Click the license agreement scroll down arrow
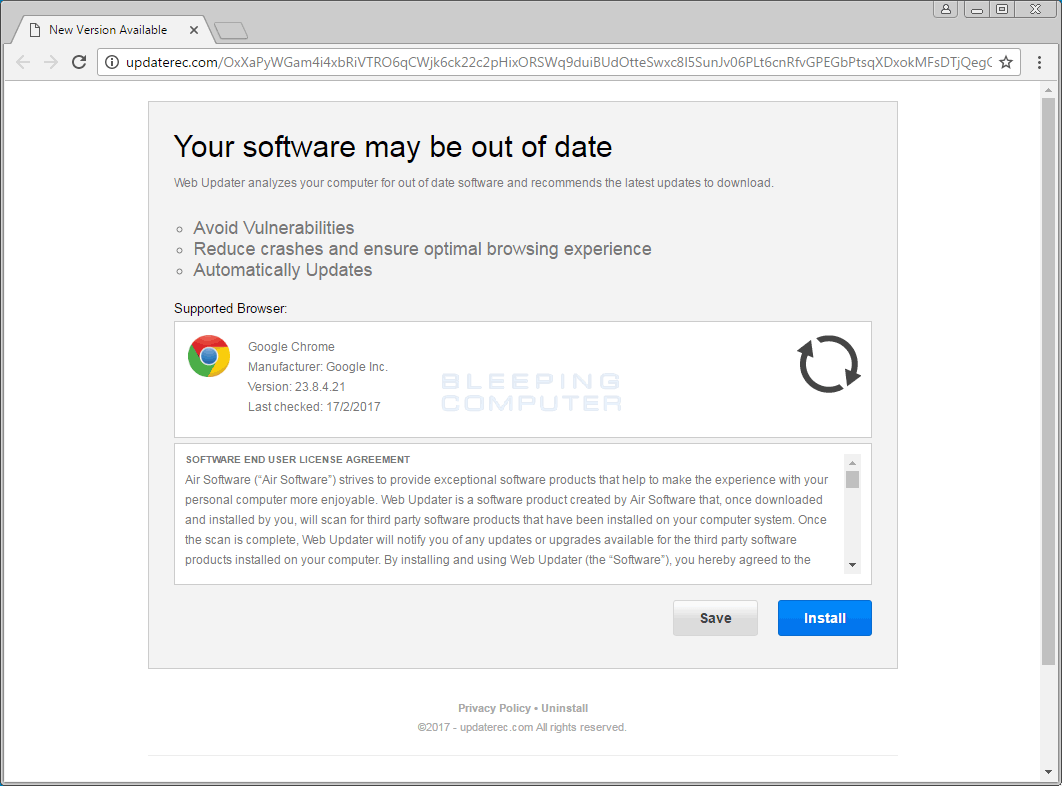 [852, 565]
